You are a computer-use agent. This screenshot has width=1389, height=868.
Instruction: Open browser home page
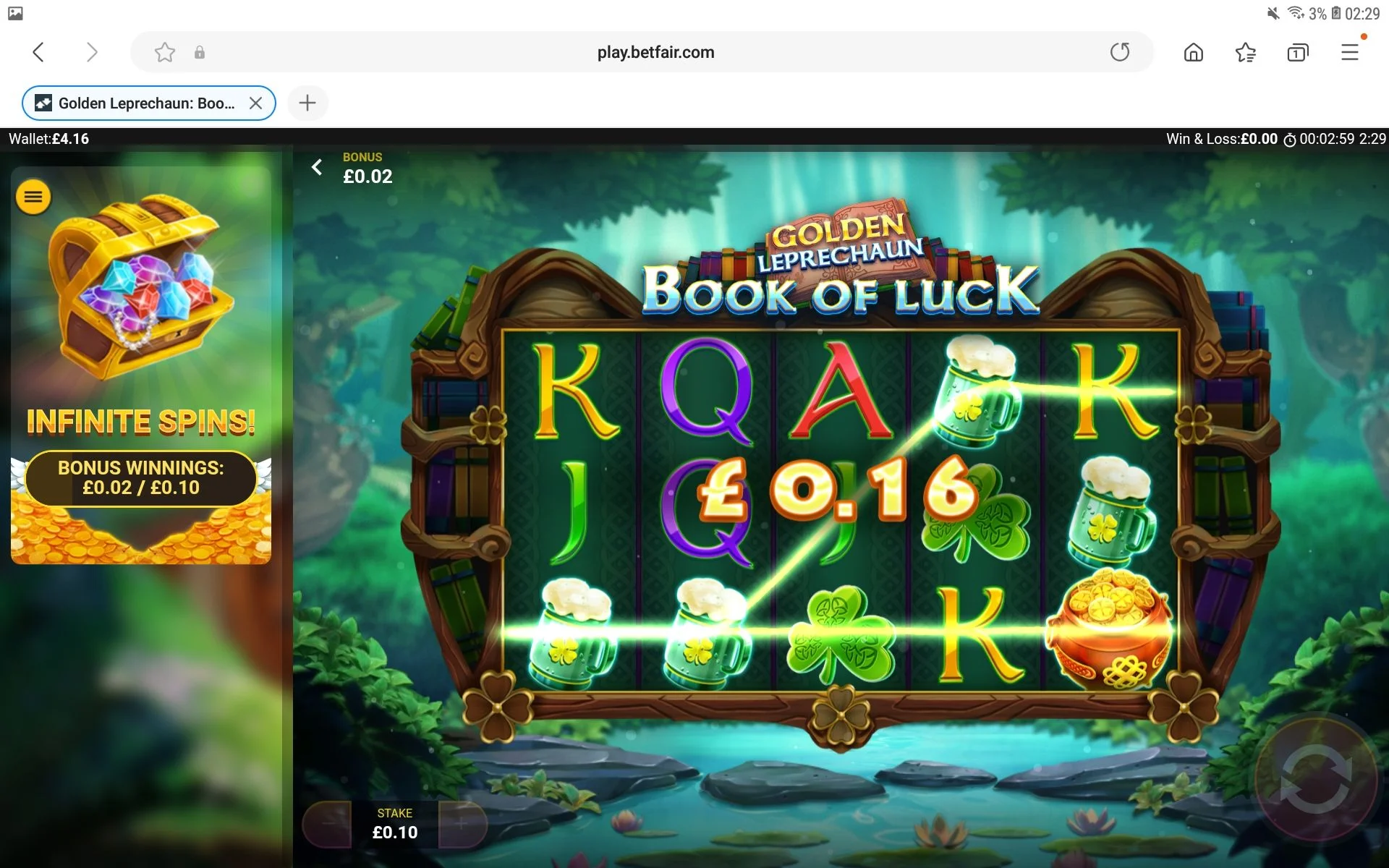pyautogui.click(x=1194, y=52)
